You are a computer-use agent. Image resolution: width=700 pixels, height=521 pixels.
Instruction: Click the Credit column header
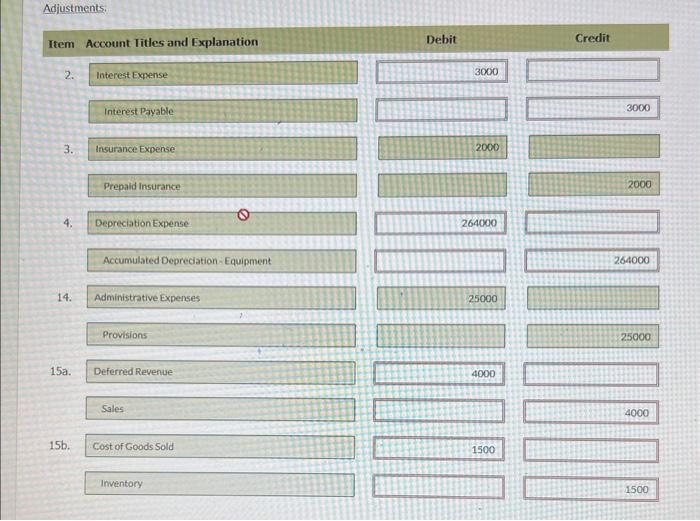click(592, 38)
